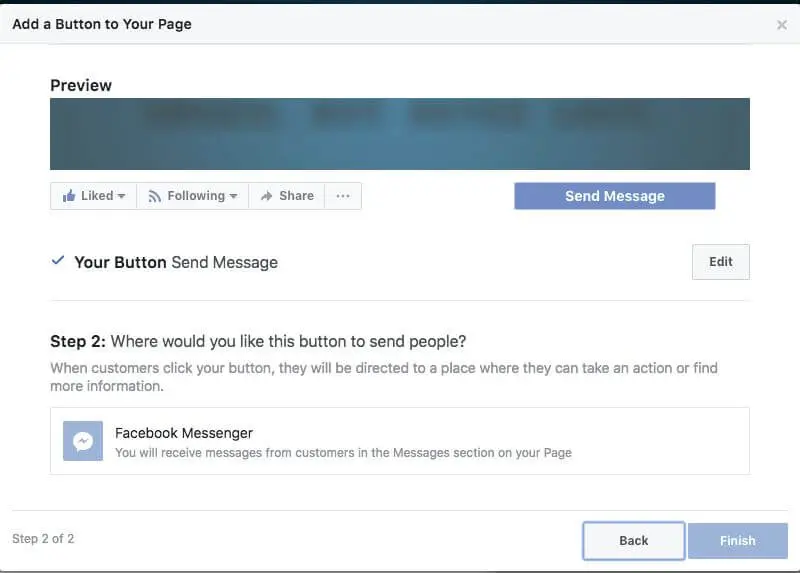The height and width of the screenshot is (573, 800).
Task: Click the 'When customers click your button' description
Action: [x=384, y=377]
